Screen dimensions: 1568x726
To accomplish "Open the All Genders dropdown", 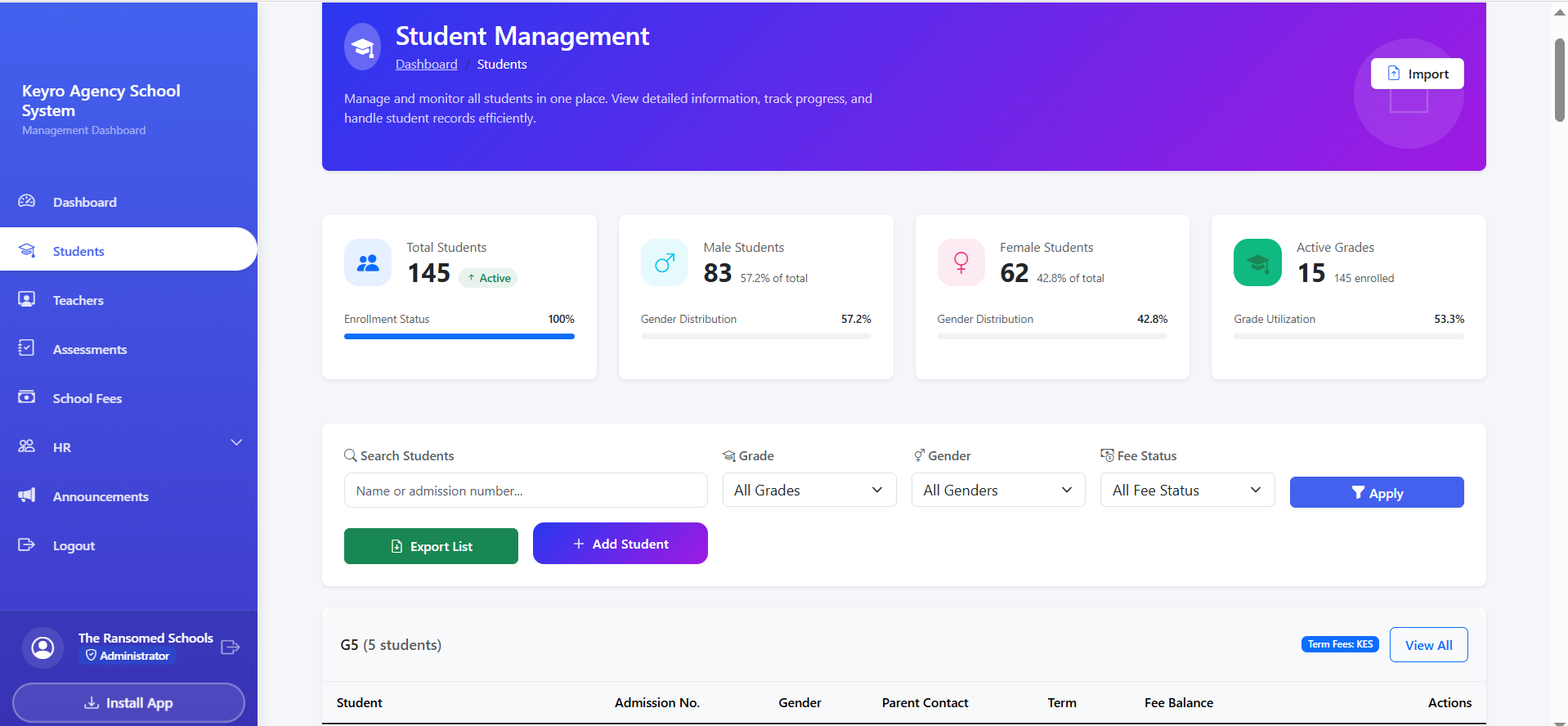I will coord(997,490).
